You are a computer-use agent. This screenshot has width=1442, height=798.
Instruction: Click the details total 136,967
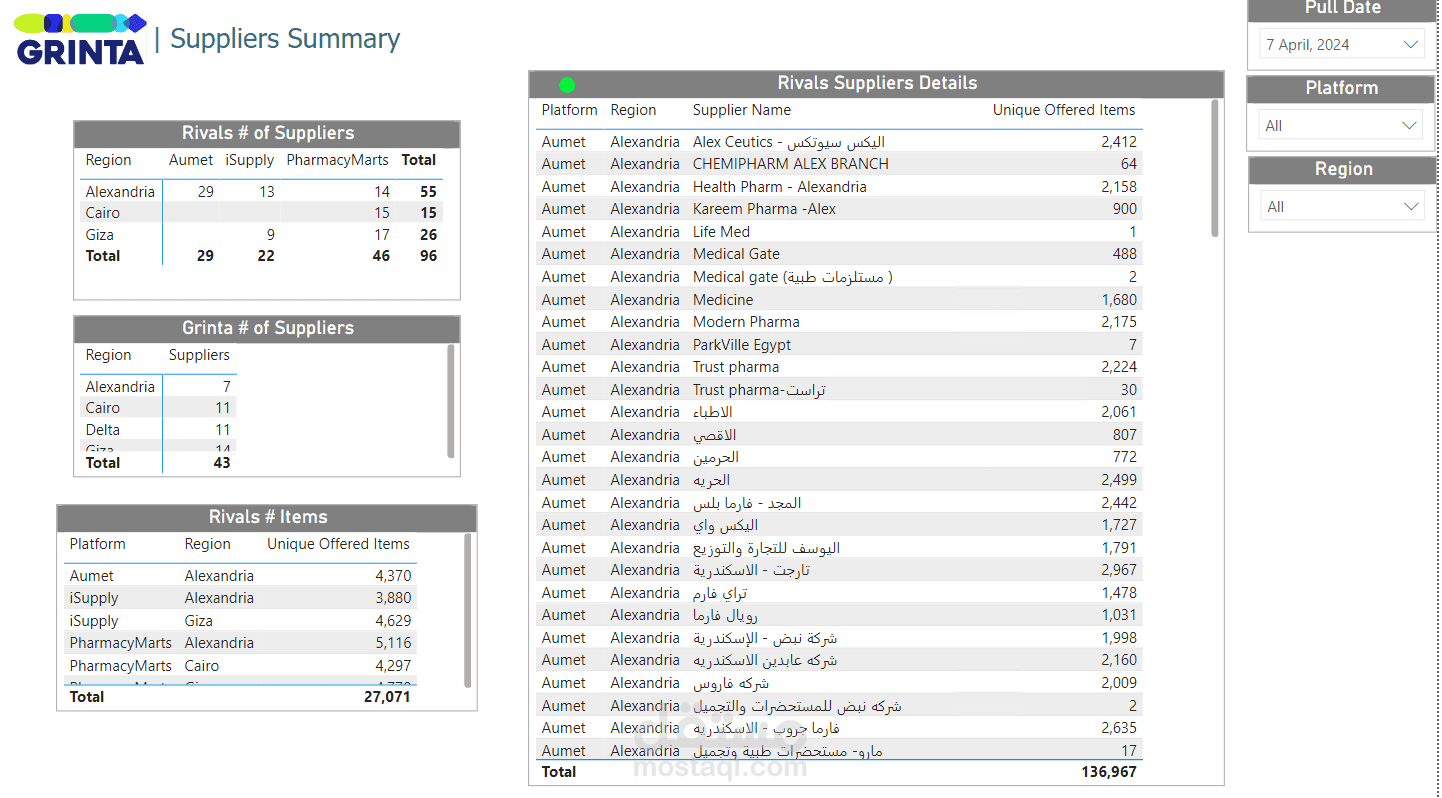[1109, 771]
